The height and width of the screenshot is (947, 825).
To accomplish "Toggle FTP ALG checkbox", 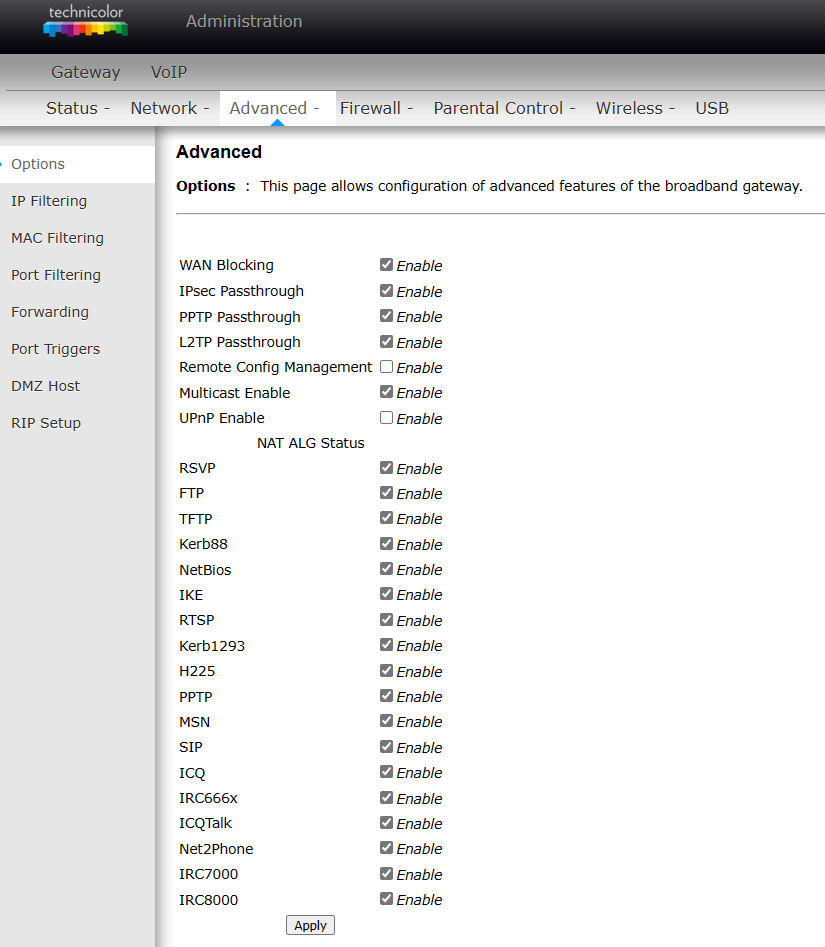I will click(387, 493).
